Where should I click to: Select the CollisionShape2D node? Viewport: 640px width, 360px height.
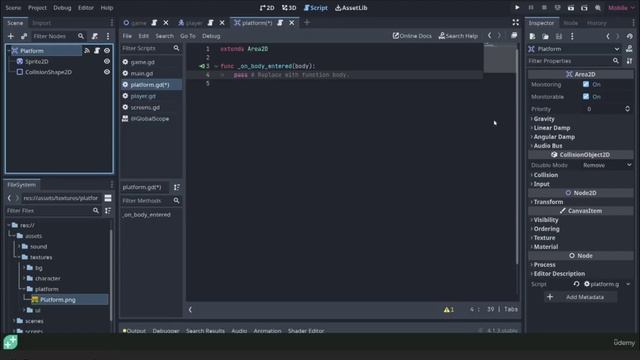click(48, 72)
